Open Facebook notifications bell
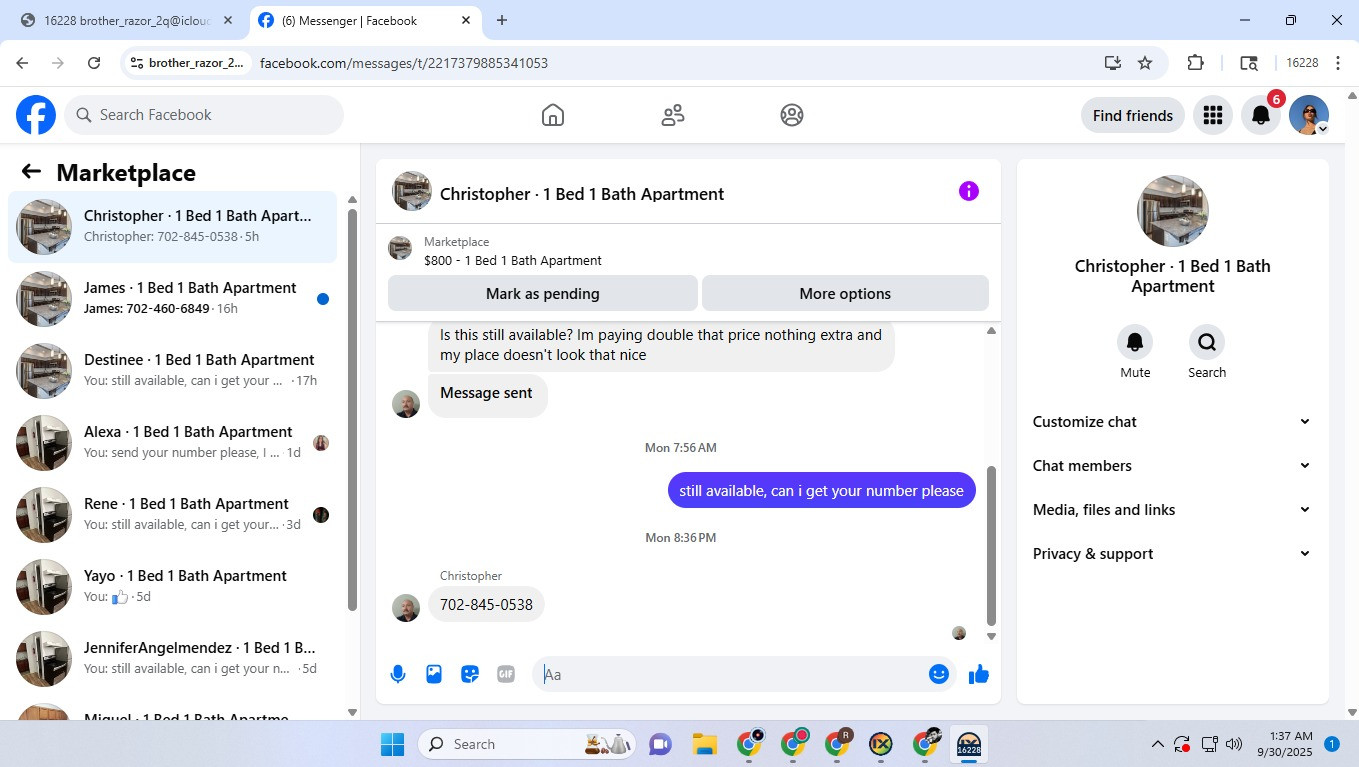1359x767 pixels. [1261, 115]
